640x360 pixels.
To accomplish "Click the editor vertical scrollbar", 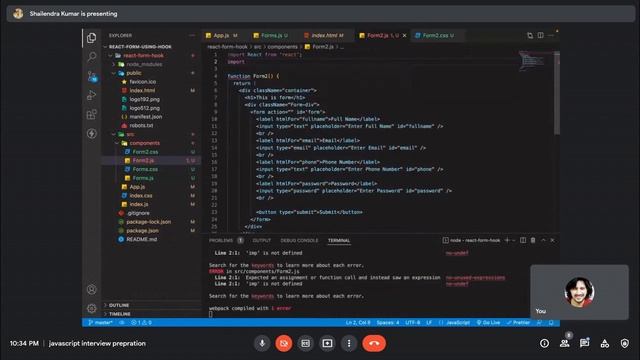I will pos(557,94).
